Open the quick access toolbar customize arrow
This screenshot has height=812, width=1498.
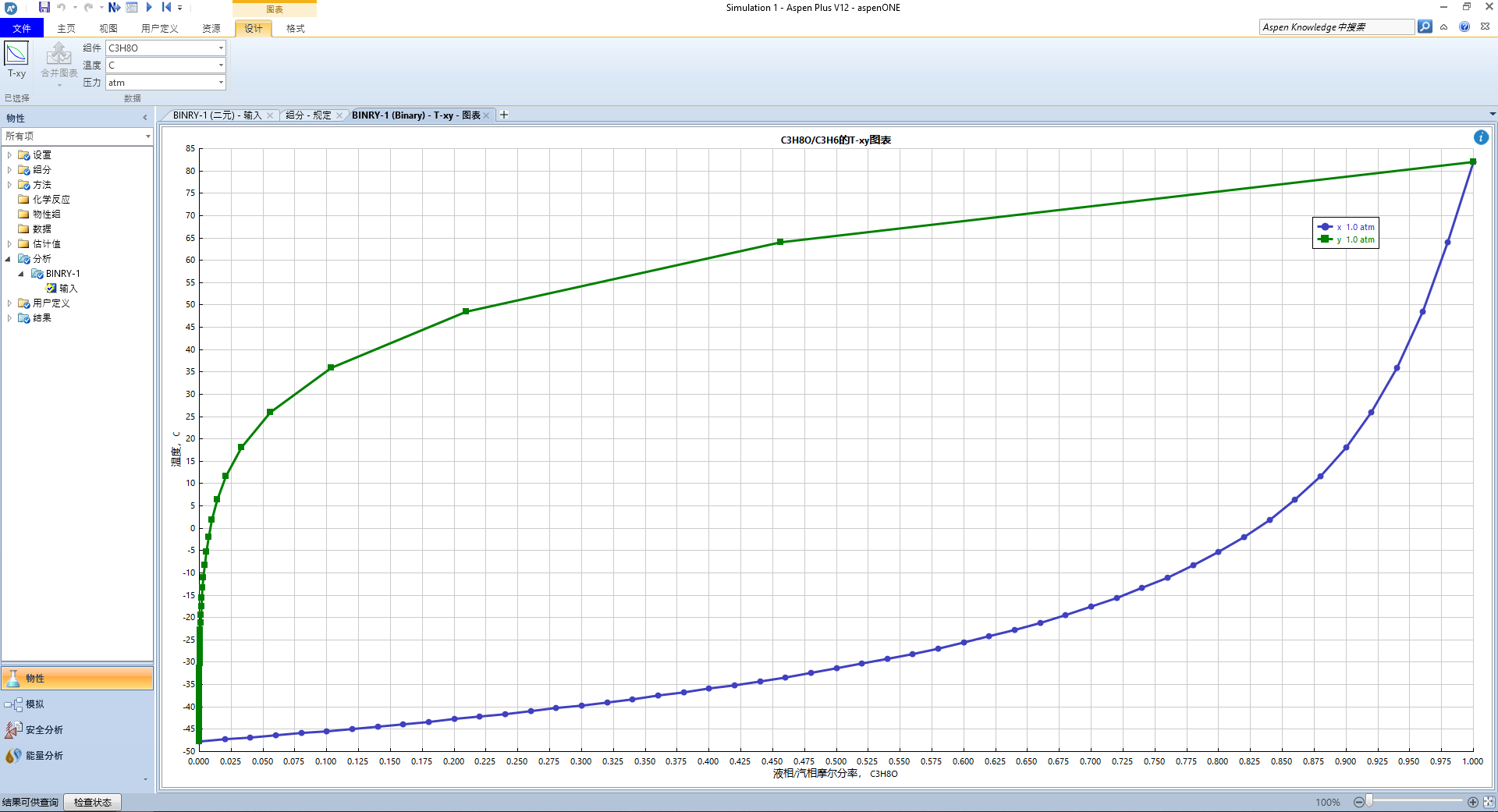pos(180,8)
